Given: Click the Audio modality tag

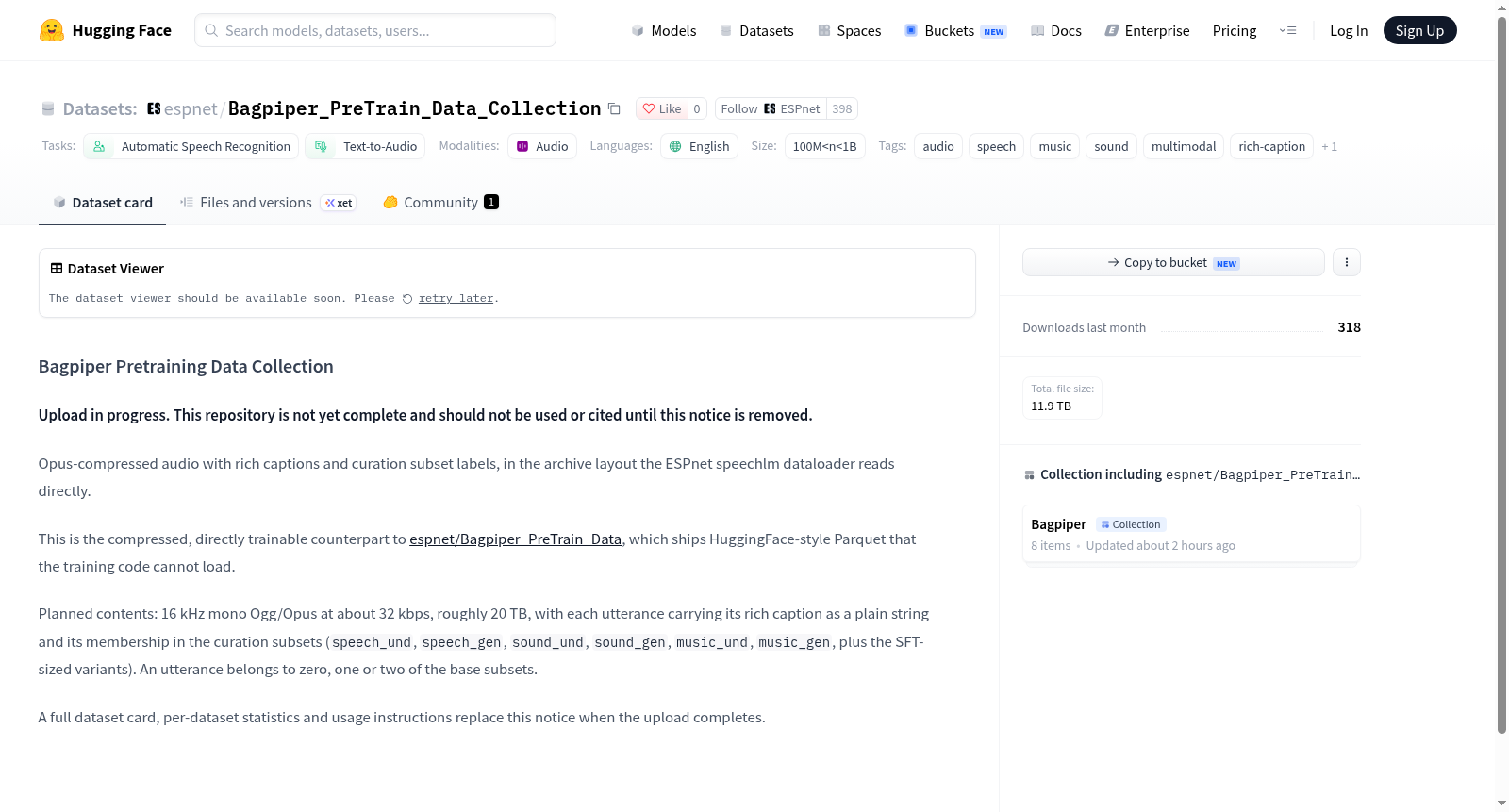Looking at the screenshot, I should coord(542,146).
